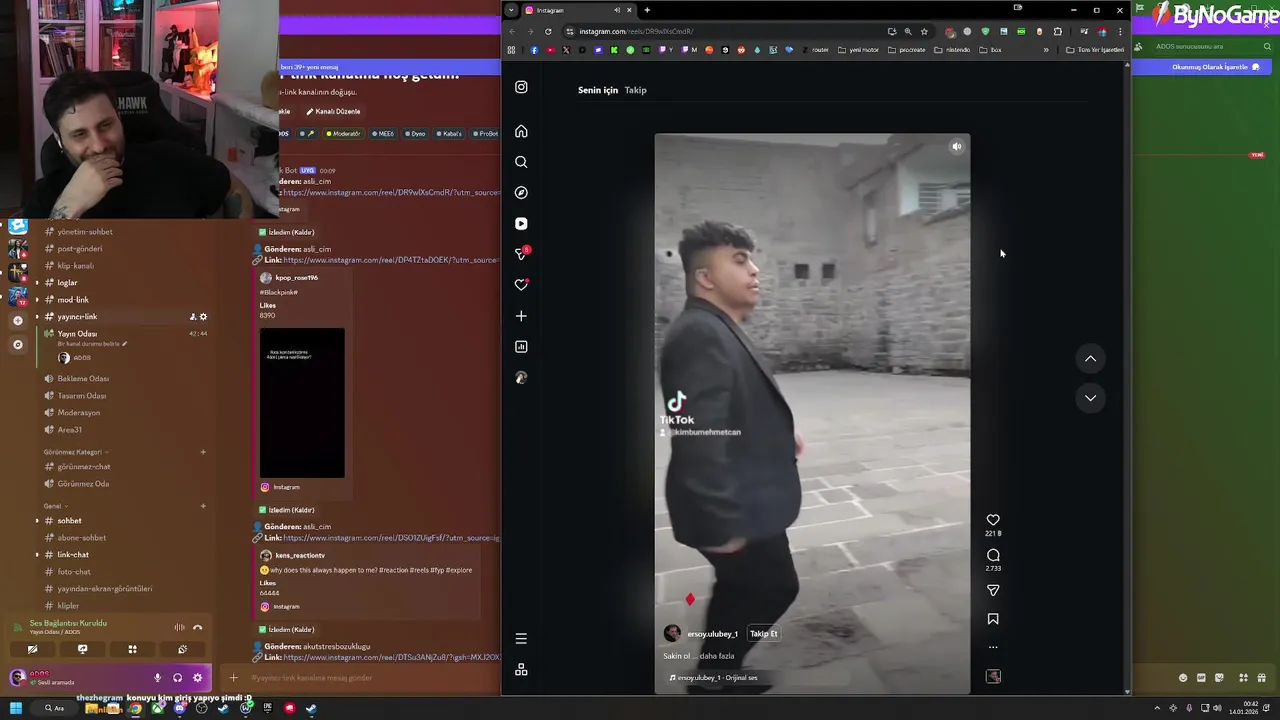This screenshot has width=1280, height=720.
Task: Like the reel with the heart icon
Action: click(993, 520)
